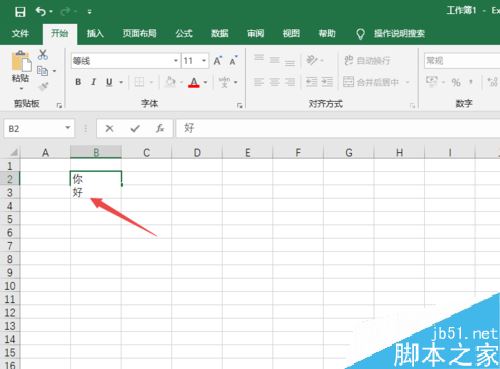Toggle bold formatting
The image size is (500, 369).
78,82
